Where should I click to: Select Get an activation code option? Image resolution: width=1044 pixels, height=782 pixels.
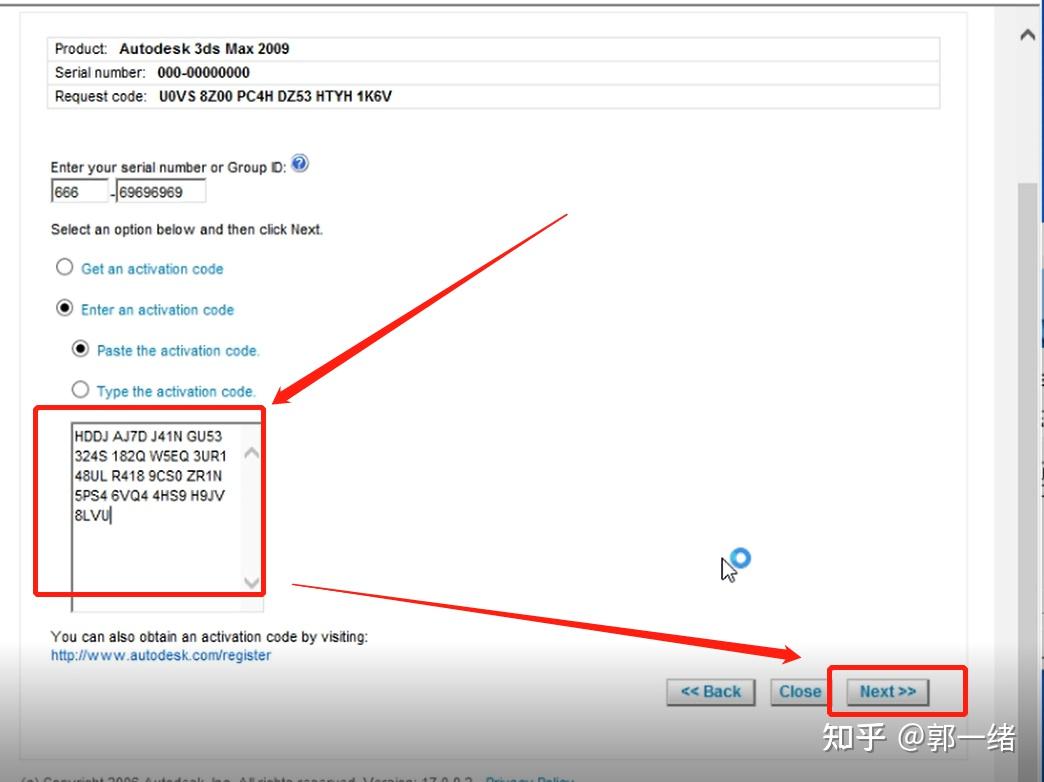point(65,267)
